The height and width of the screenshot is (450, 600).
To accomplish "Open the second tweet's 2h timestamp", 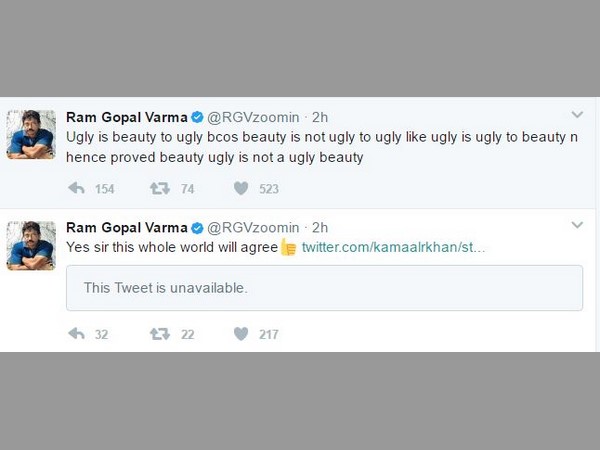I will point(320,226).
